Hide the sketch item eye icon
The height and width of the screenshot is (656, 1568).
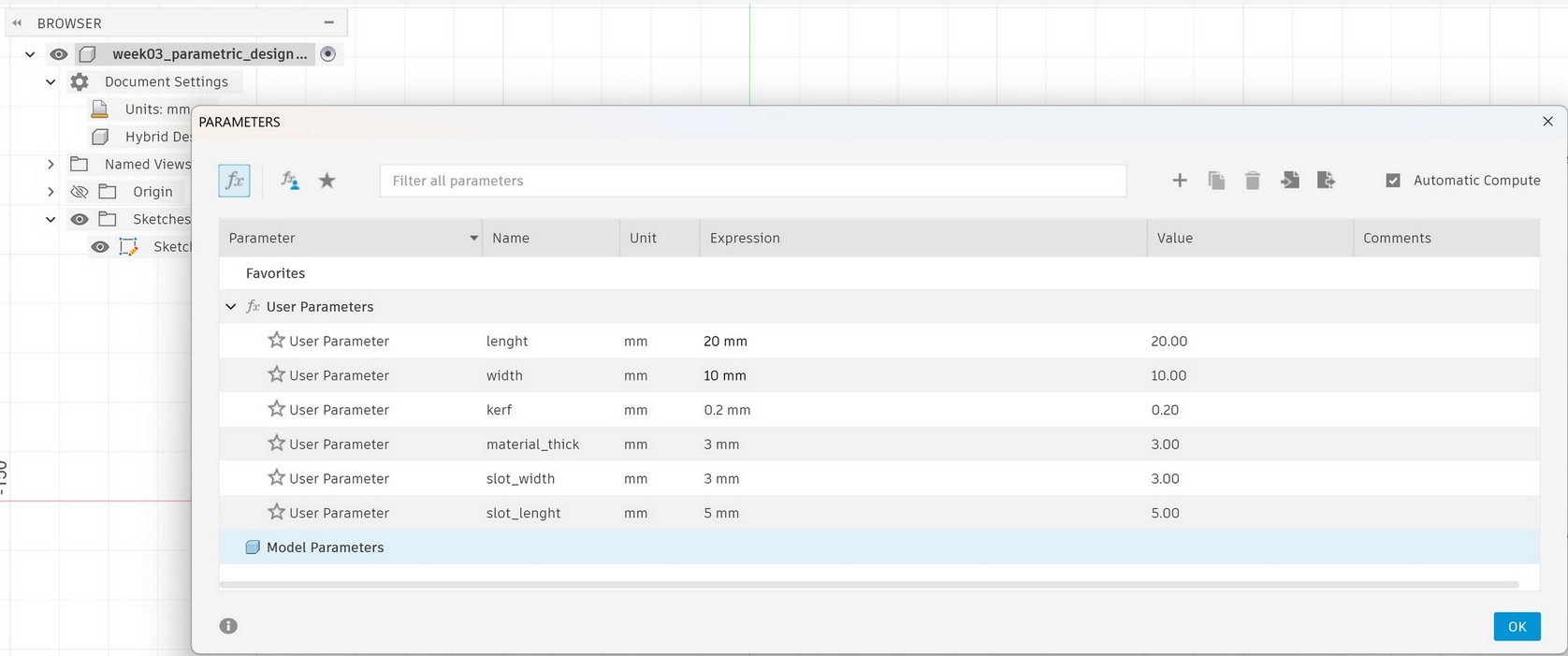click(x=100, y=247)
